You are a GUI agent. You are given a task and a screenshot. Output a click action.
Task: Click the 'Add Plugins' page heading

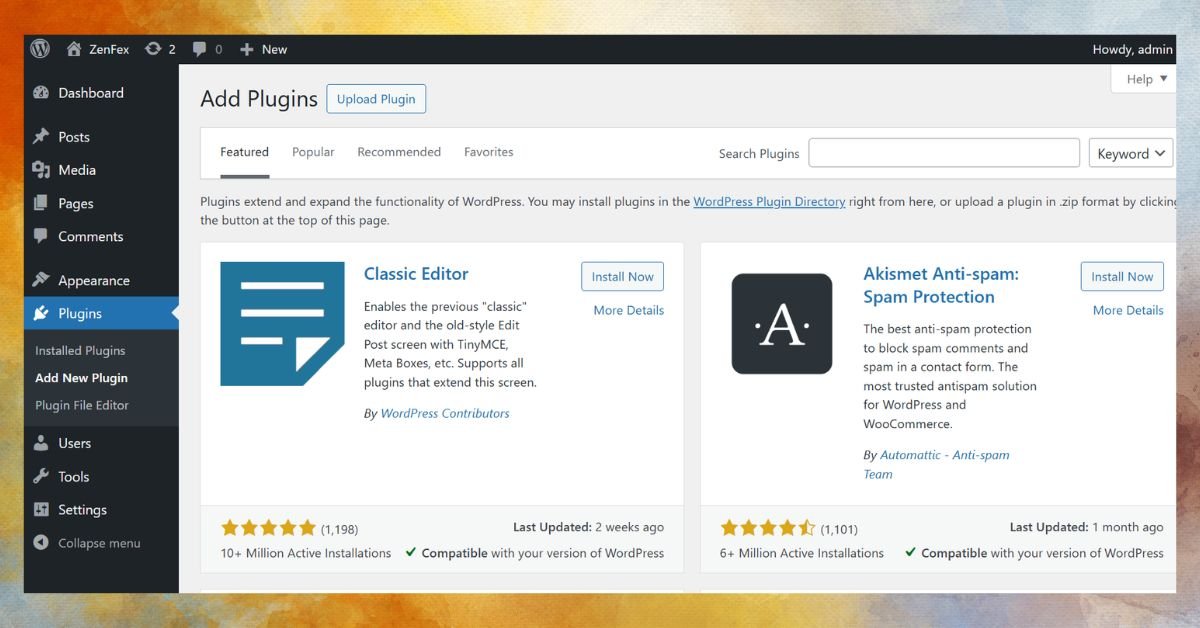pos(259,99)
